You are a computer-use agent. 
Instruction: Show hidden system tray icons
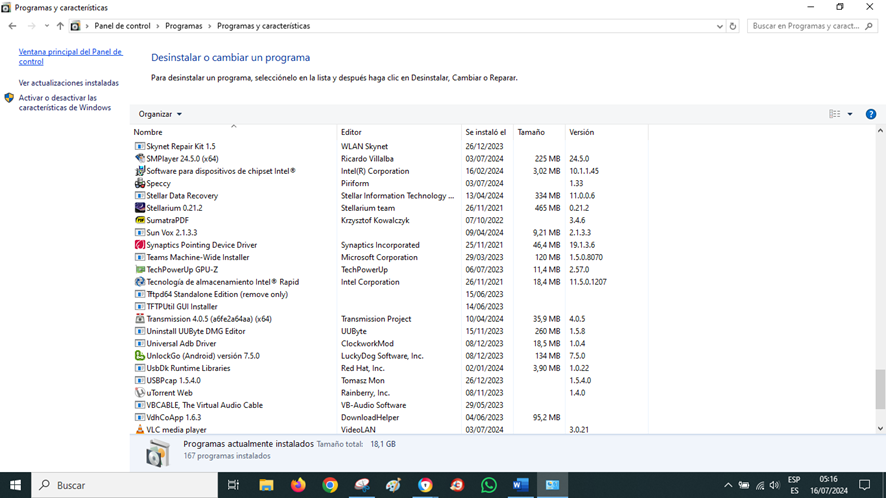tap(728, 485)
